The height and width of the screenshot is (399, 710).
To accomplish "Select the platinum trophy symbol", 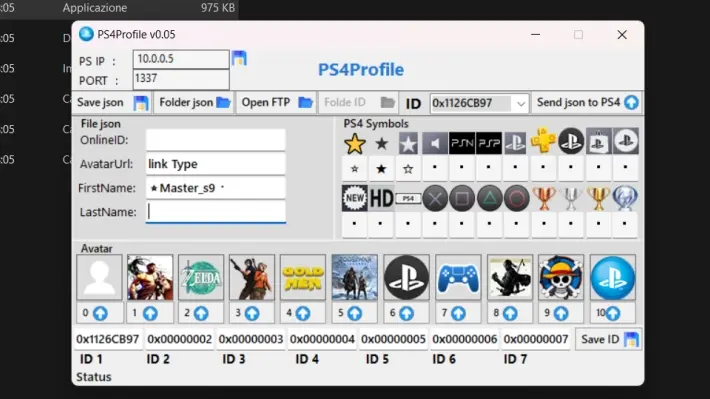I will [625, 198].
